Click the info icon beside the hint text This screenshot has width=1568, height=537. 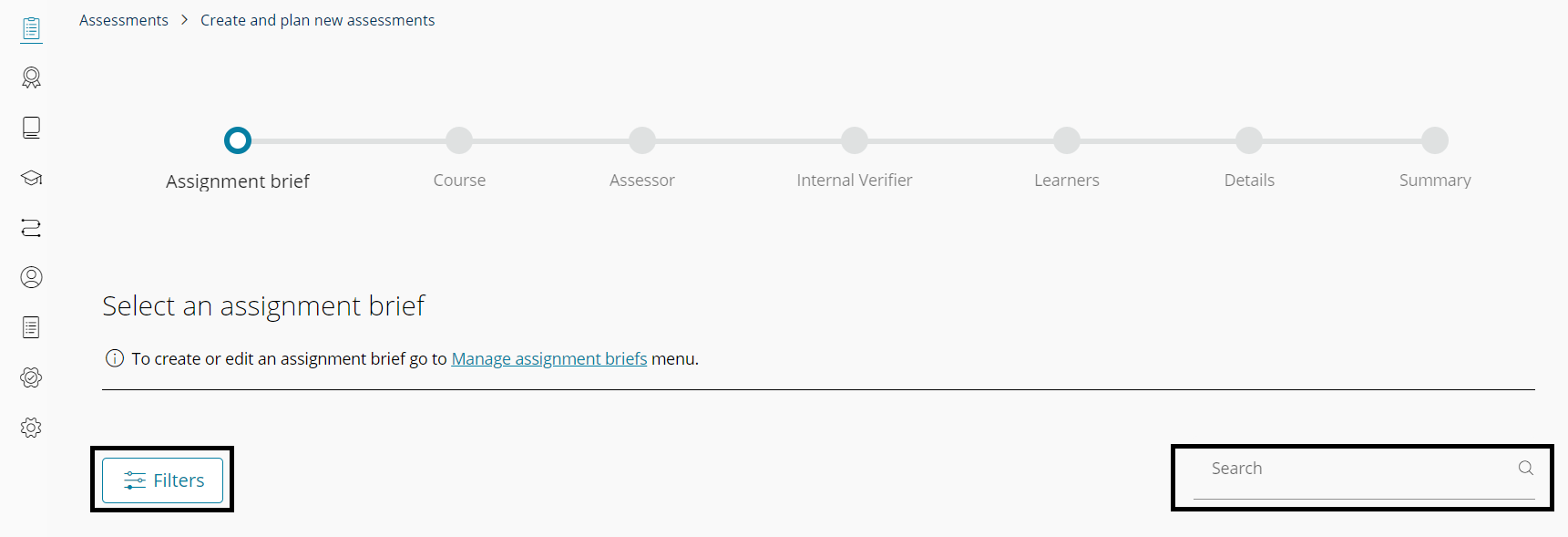[115, 358]
